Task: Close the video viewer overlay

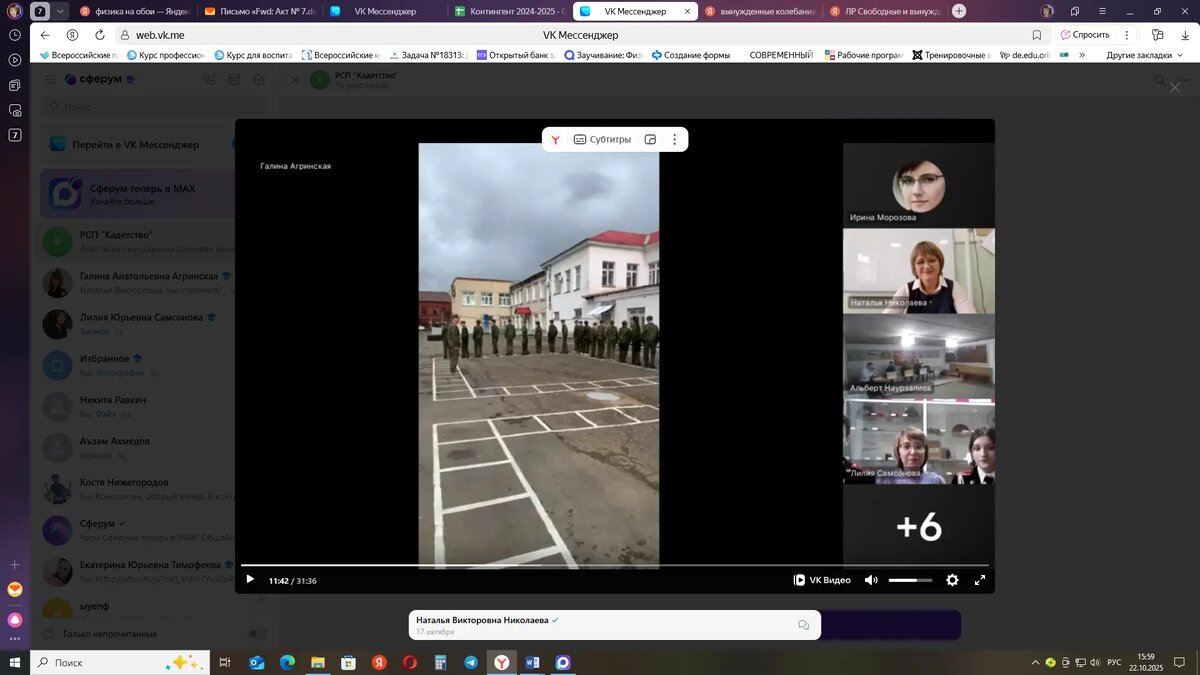Action: pos(1175,88)
